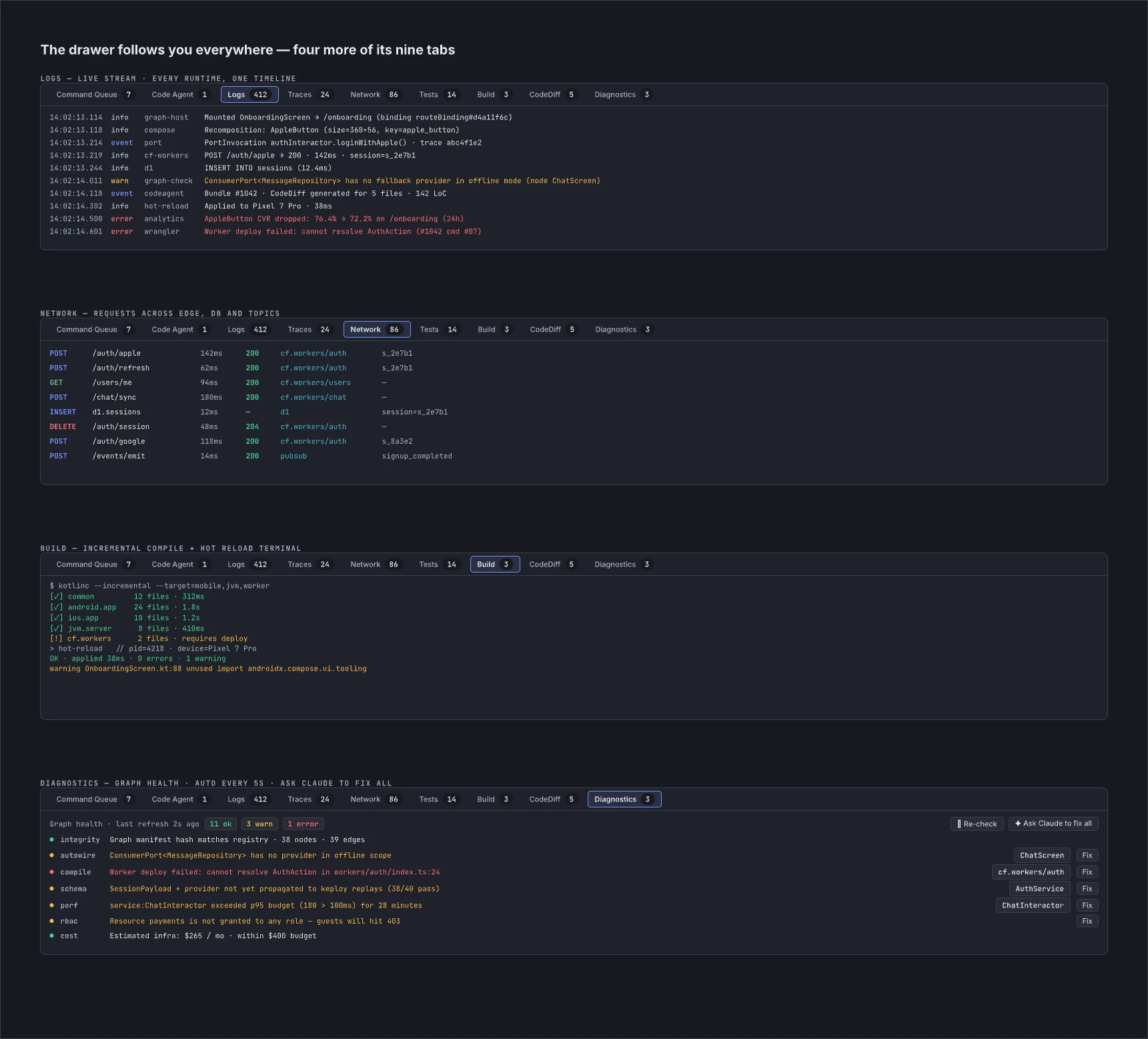Click Fix for the rbac row
1148x1039 pixels.
click(x=1087, y=921)
